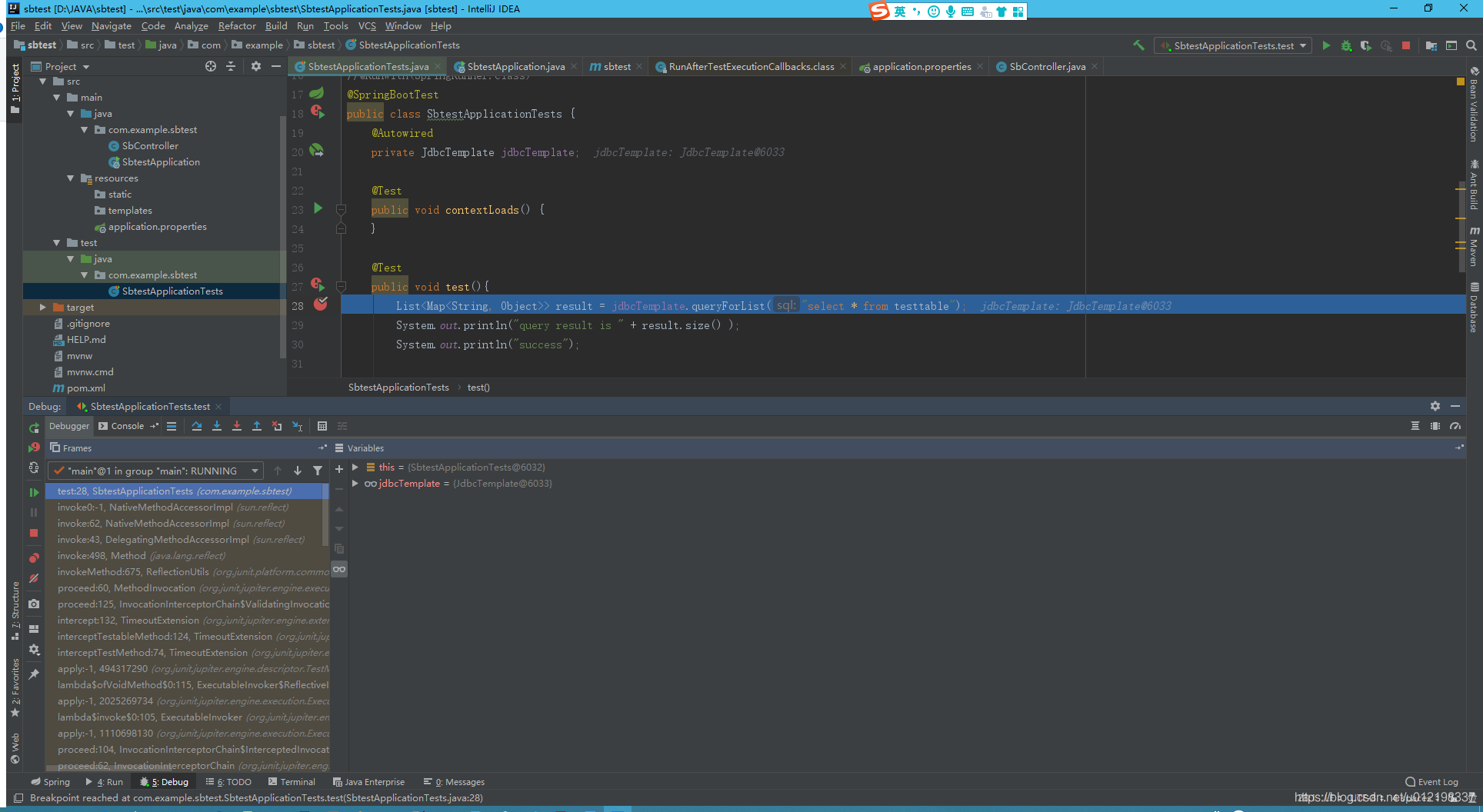The height and width of the screenshot is (812, 1483).
Task: Run with Coverage from the top toolbar
Action: click(x=1366, y=45)
